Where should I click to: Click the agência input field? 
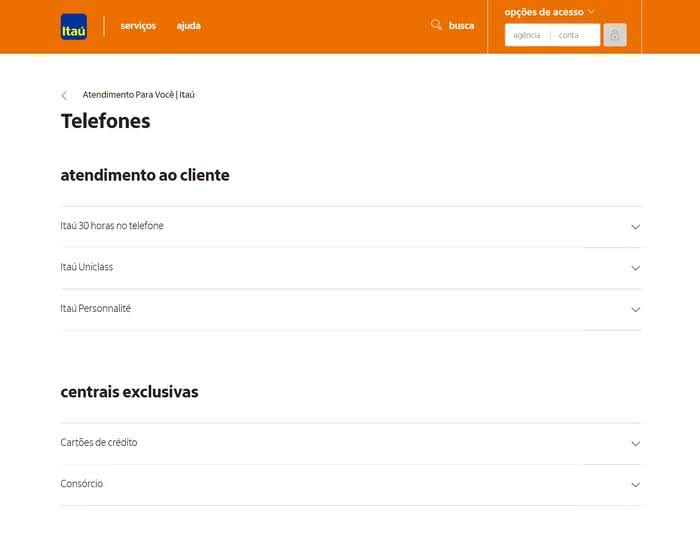coord(527,35)
